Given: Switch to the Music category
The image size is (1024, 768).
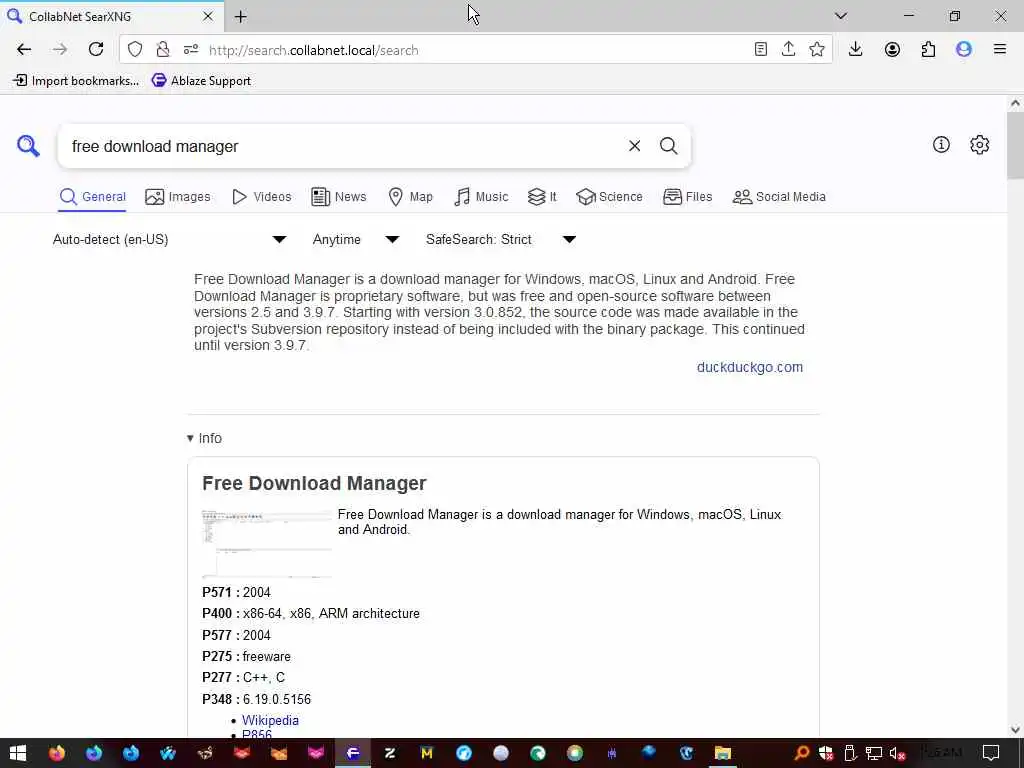Looking at the screenshot, I should [x=481, y=197].
